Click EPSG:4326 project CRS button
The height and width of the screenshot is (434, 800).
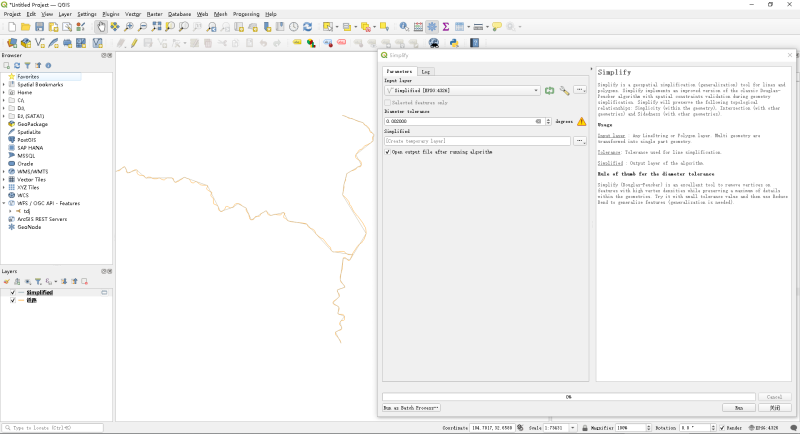tap(764, 428)
